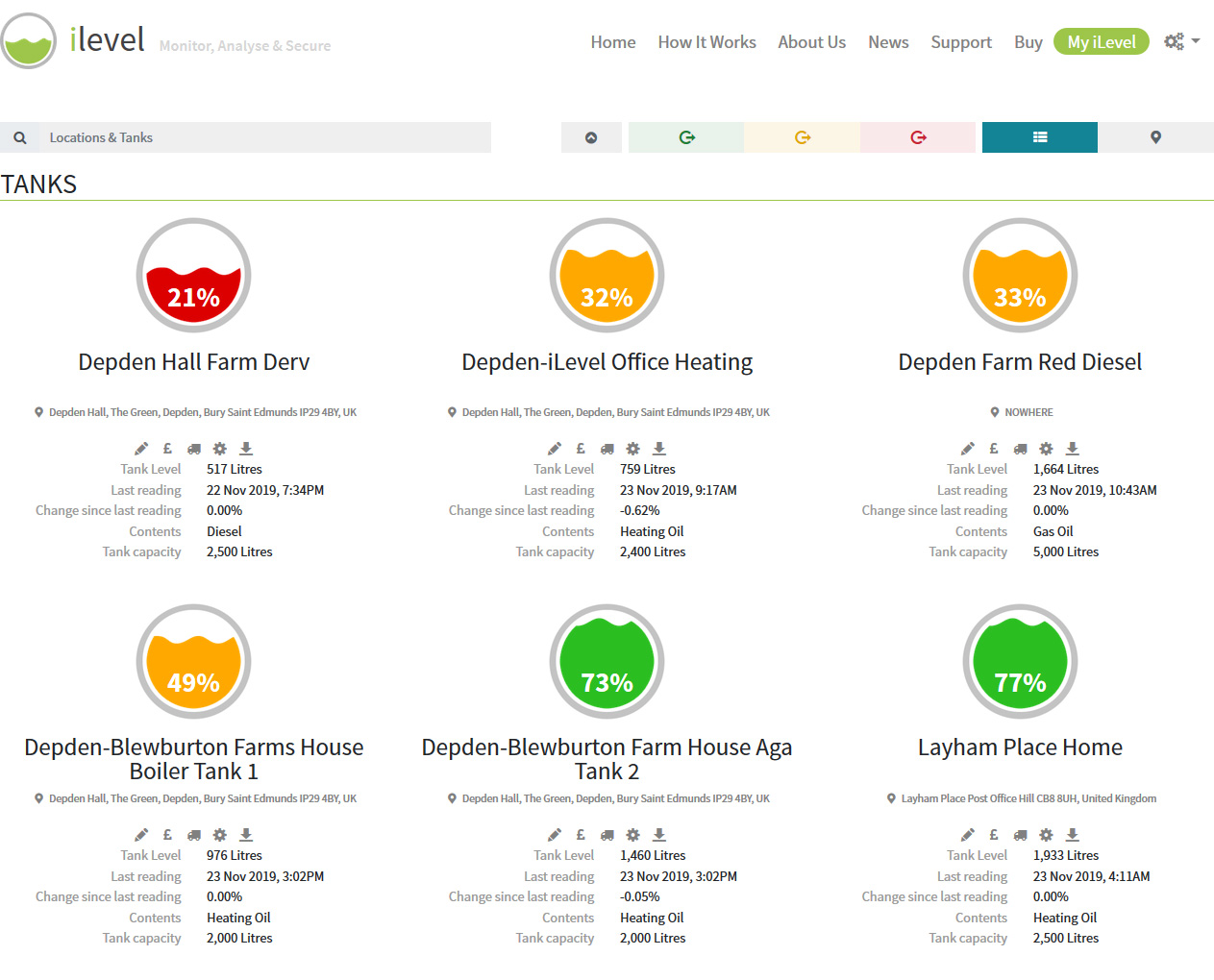Open gear settings for Aga Tank 2
Screen dimensions: 1214x980
pyautogui.click(x=633, y=835)
